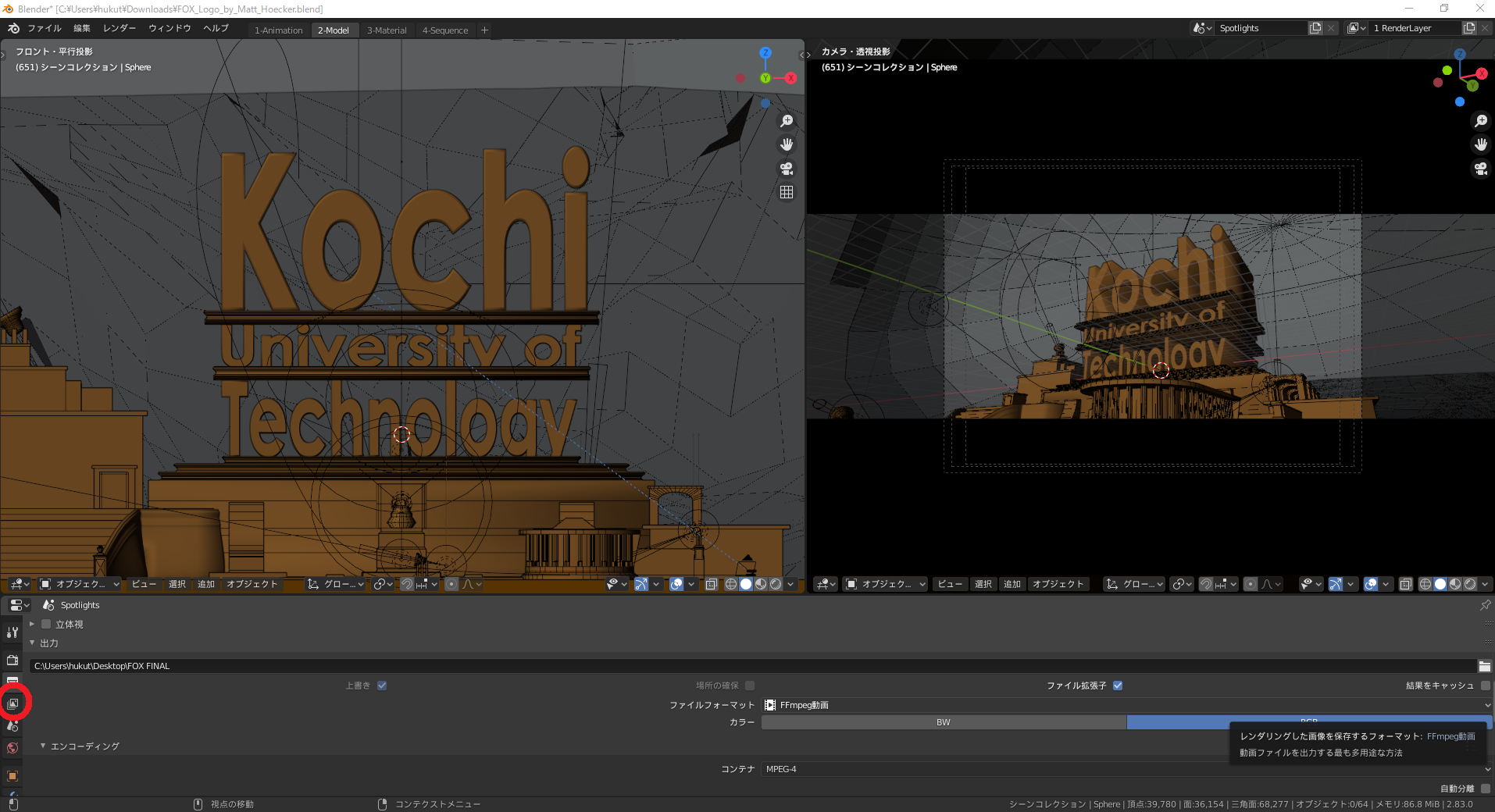Click the blue Z axis on the front viewport gizmo

pyautogui.click(x=765, y=53)
